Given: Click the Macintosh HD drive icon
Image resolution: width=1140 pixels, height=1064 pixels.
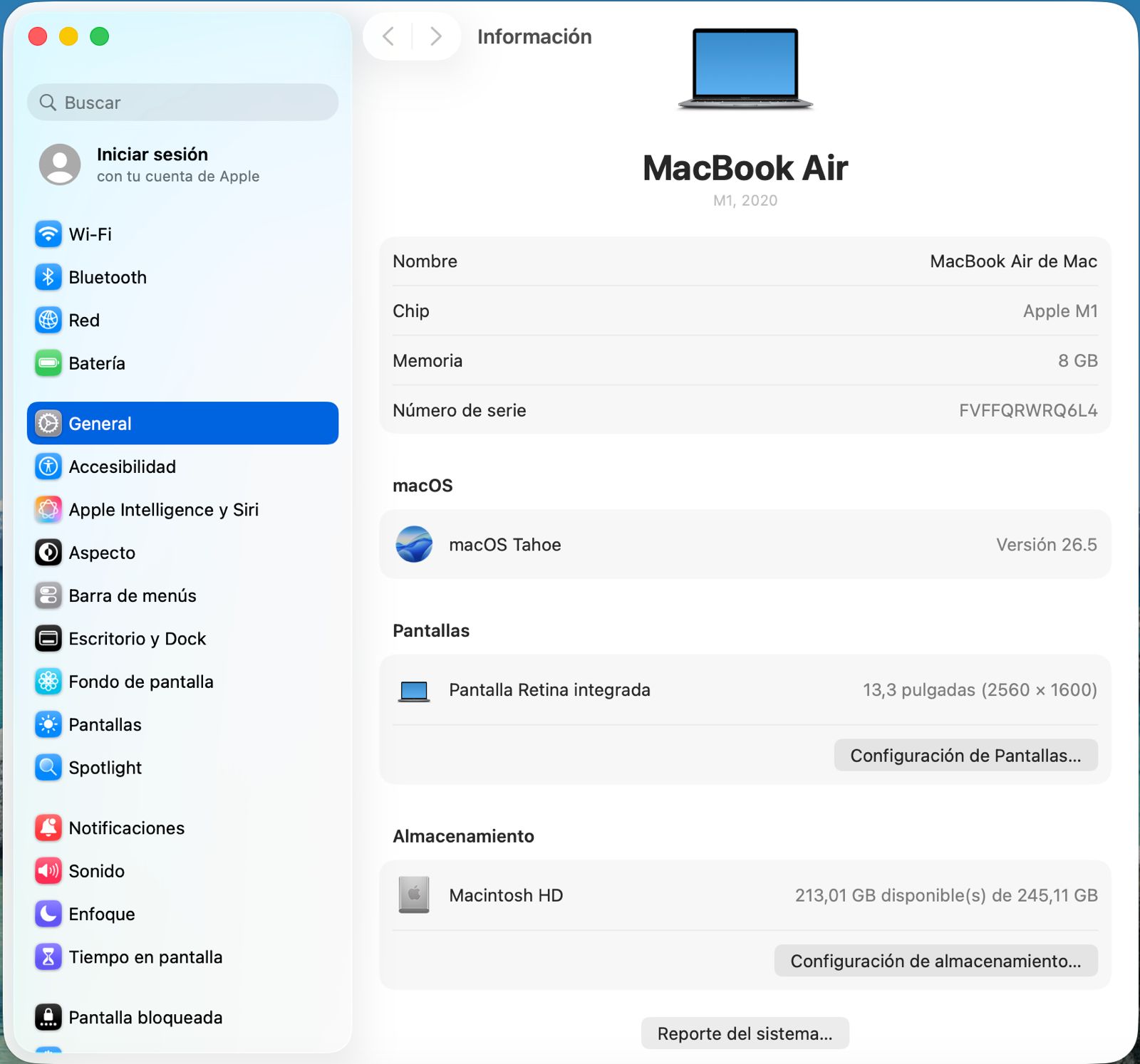Looking at the screenshot, I should click(x=414, y=895).
